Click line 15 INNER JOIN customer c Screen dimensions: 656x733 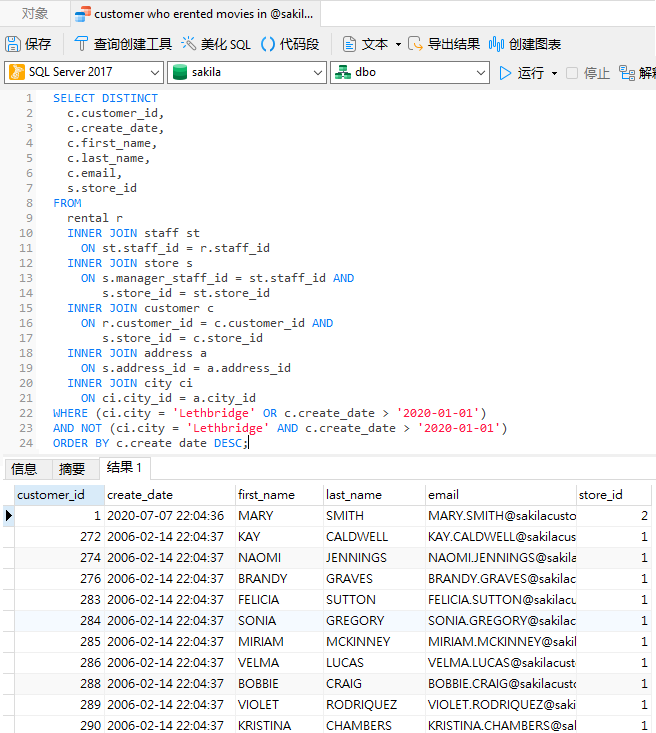(x=140, y=309)
